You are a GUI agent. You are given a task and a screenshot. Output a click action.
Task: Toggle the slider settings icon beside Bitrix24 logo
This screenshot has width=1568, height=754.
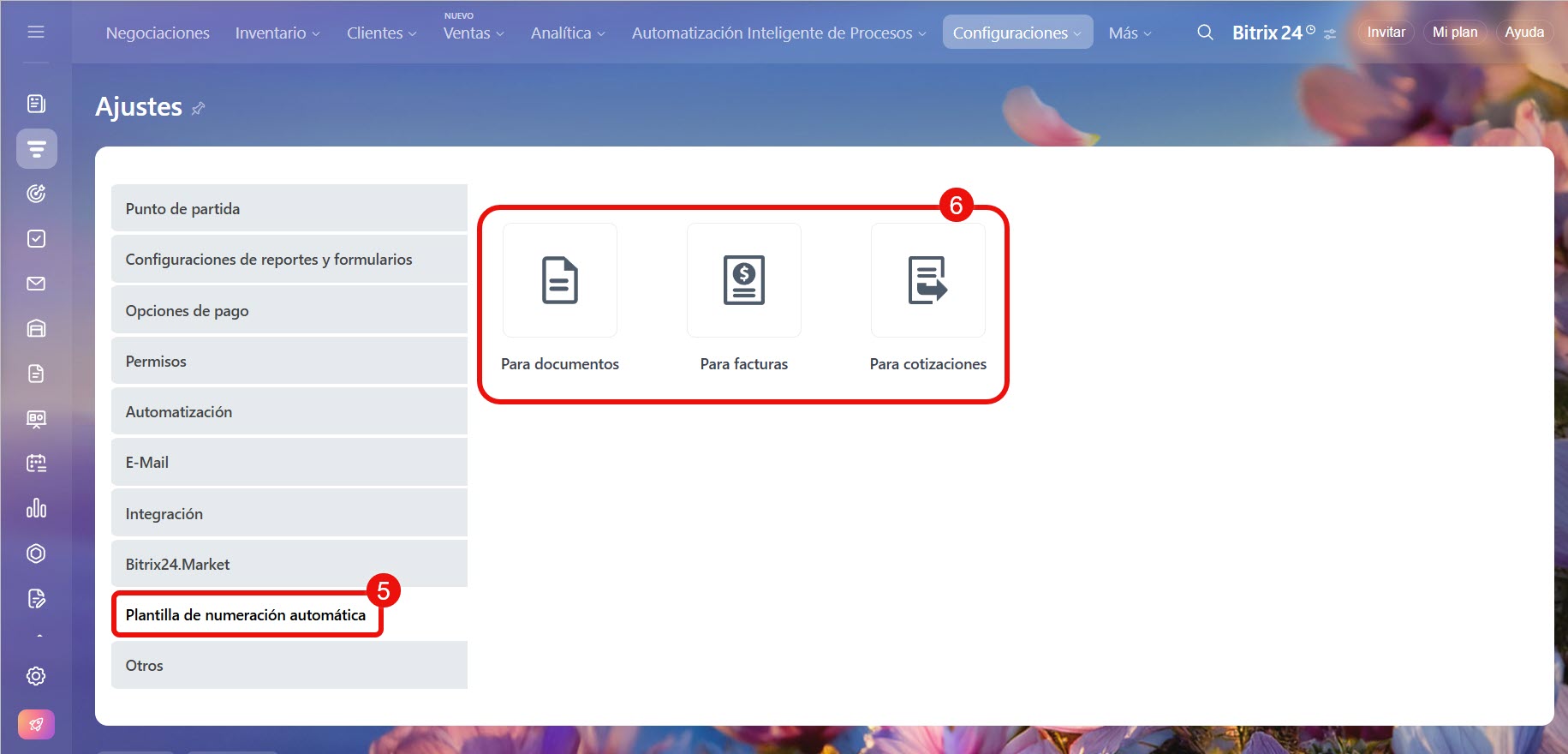[1330, 34]
